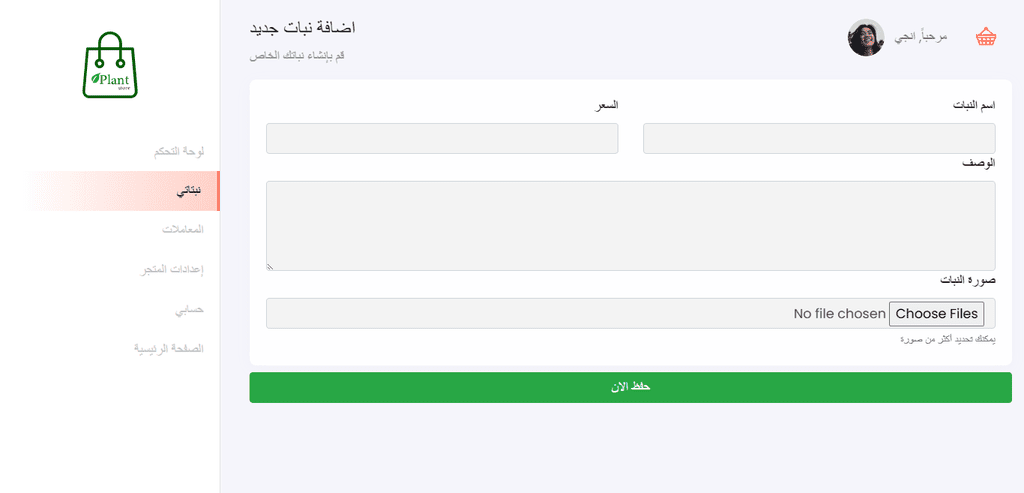Open حسابي in the sidebar
The height and width of the screenshot is (493, 1024).
(x=189, y=309)
